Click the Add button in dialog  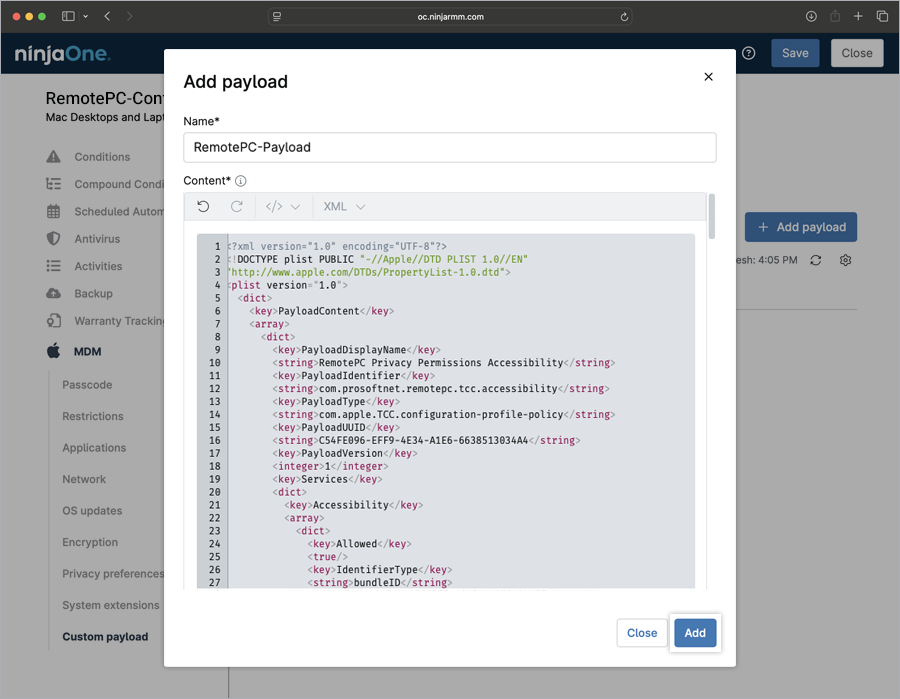point(695,633)
